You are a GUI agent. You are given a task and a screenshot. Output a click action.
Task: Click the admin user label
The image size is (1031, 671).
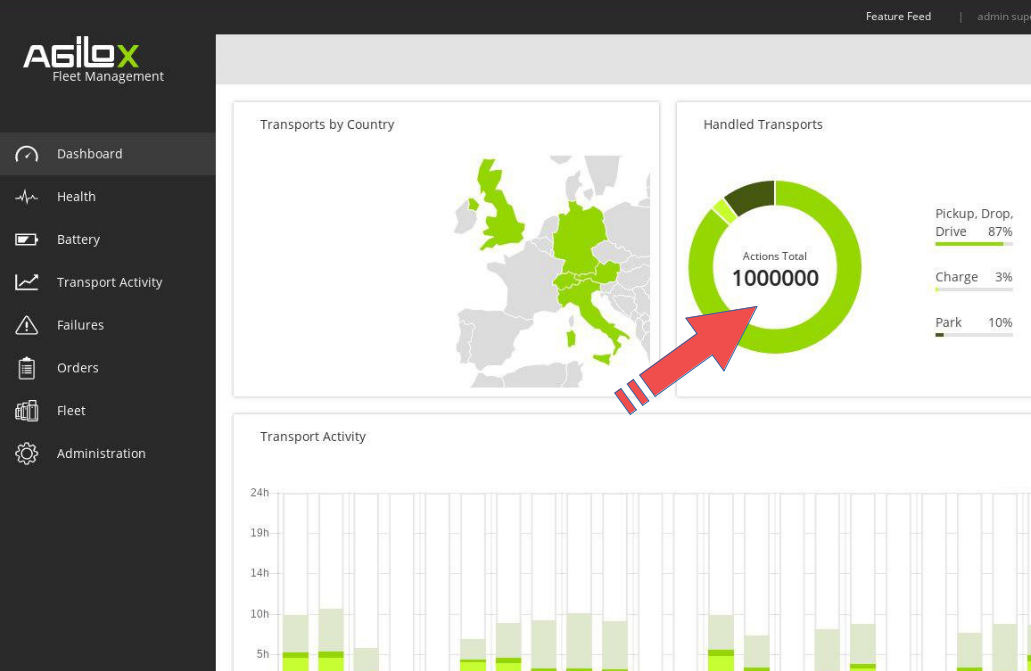tap(1002, 16)
